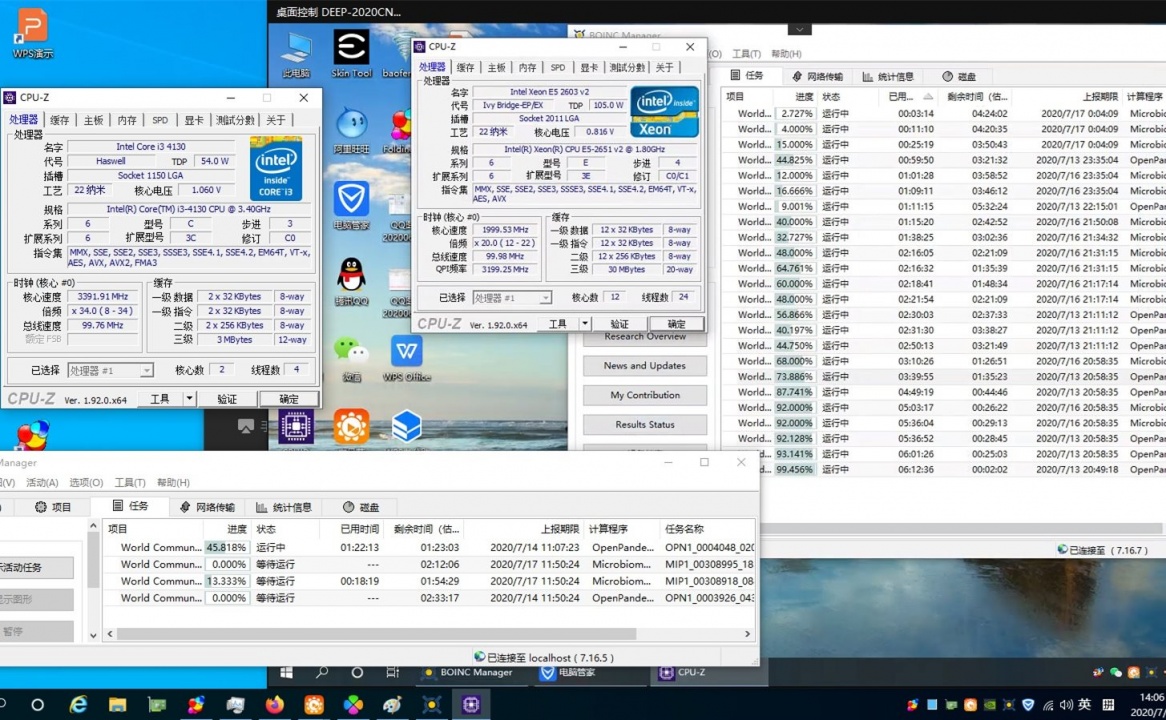Click 工具 button in i3 CPU-Z
This screenshot has height=720, width=1166.
(160, 399)
